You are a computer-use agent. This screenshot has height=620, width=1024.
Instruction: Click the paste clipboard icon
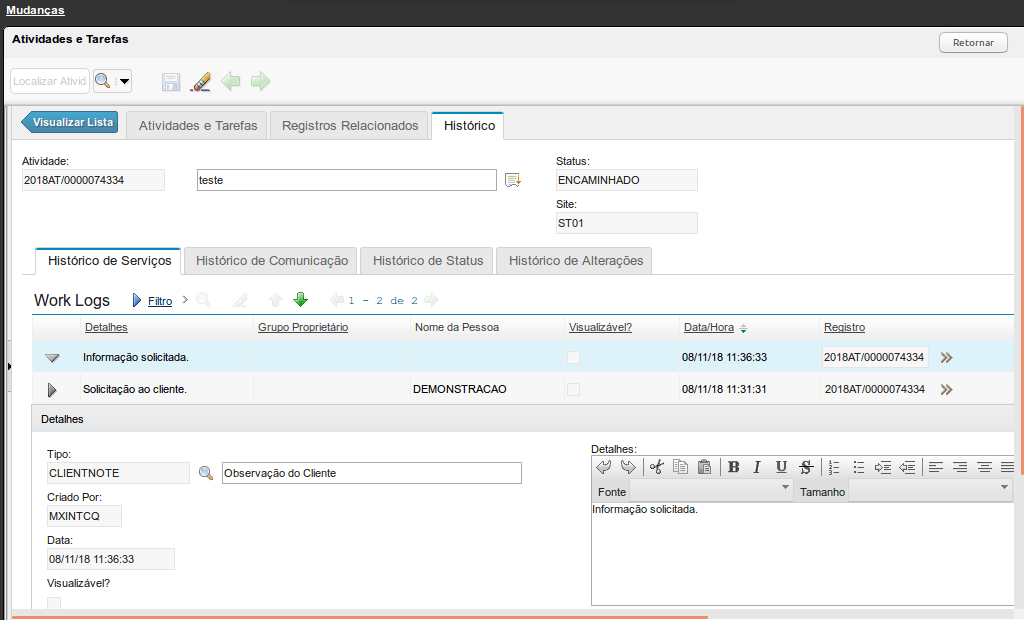[704, 467]
